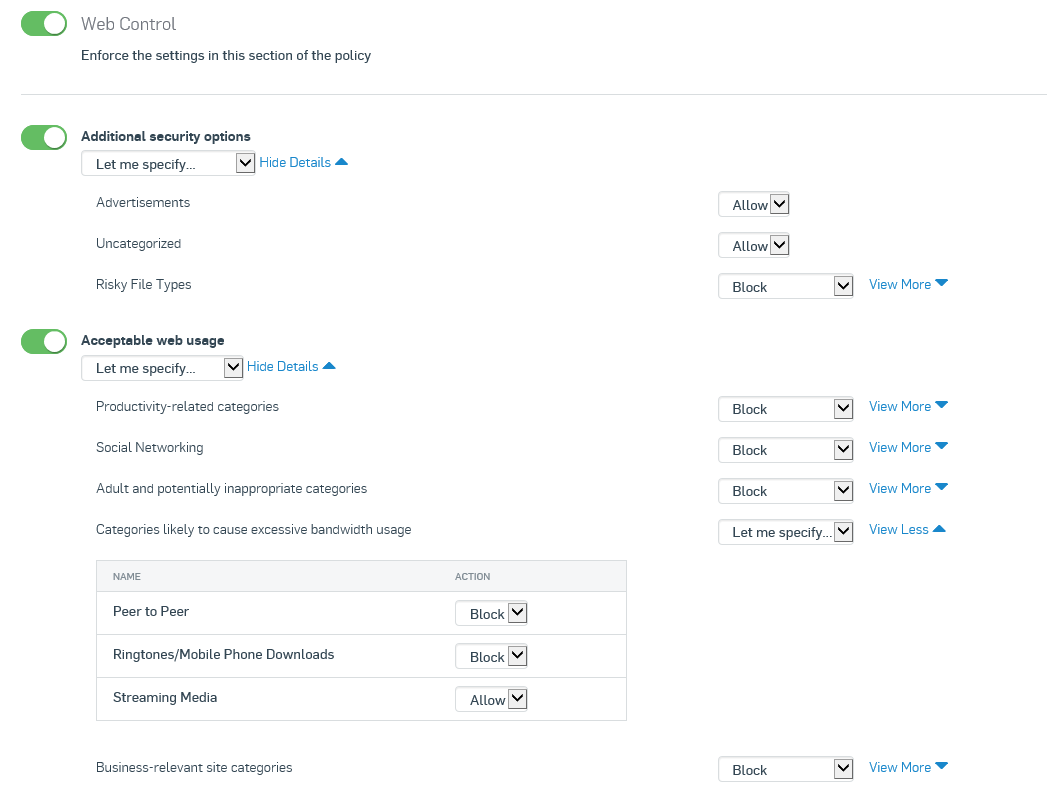Change the Peer to Peer action dropdown
This screenshot has width=1047, height=799.
point(491,613)
